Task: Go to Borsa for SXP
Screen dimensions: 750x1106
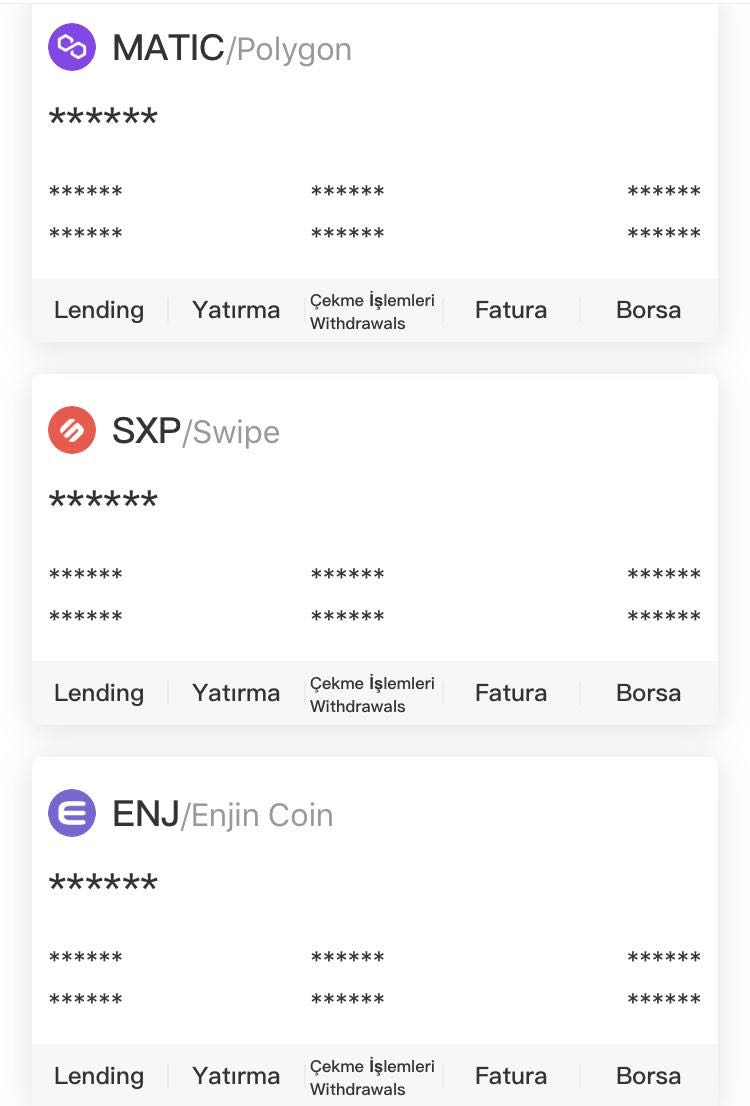Action: 648,693
